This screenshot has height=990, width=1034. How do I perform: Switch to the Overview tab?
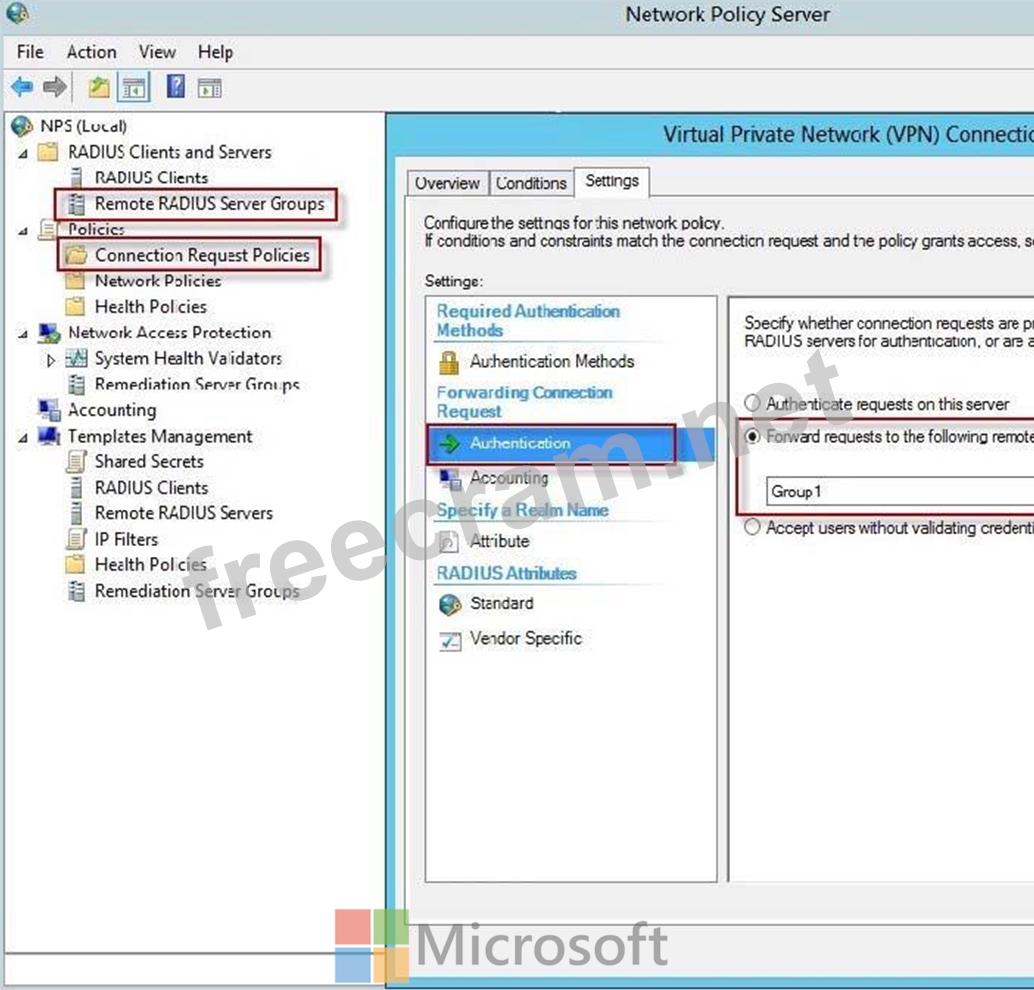click(x=447, y=183)
